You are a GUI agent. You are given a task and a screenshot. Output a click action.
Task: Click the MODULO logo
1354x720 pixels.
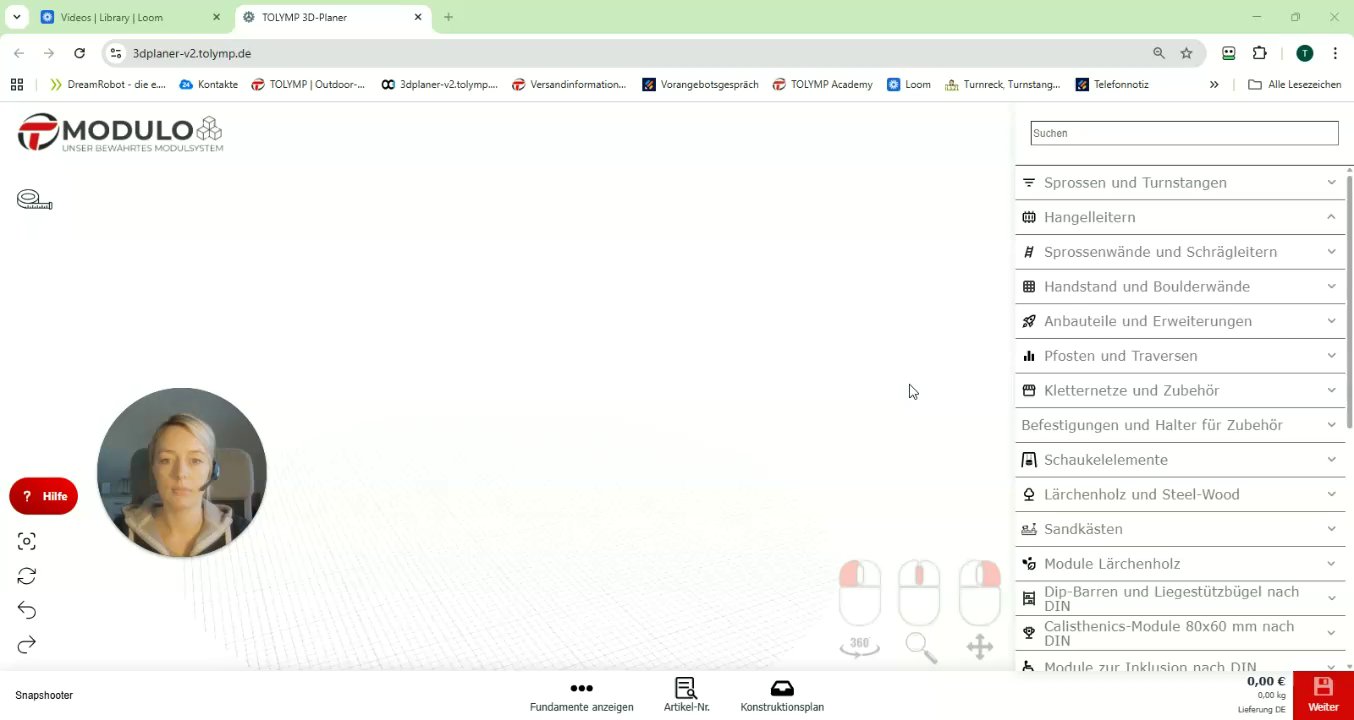pos(120,132)
